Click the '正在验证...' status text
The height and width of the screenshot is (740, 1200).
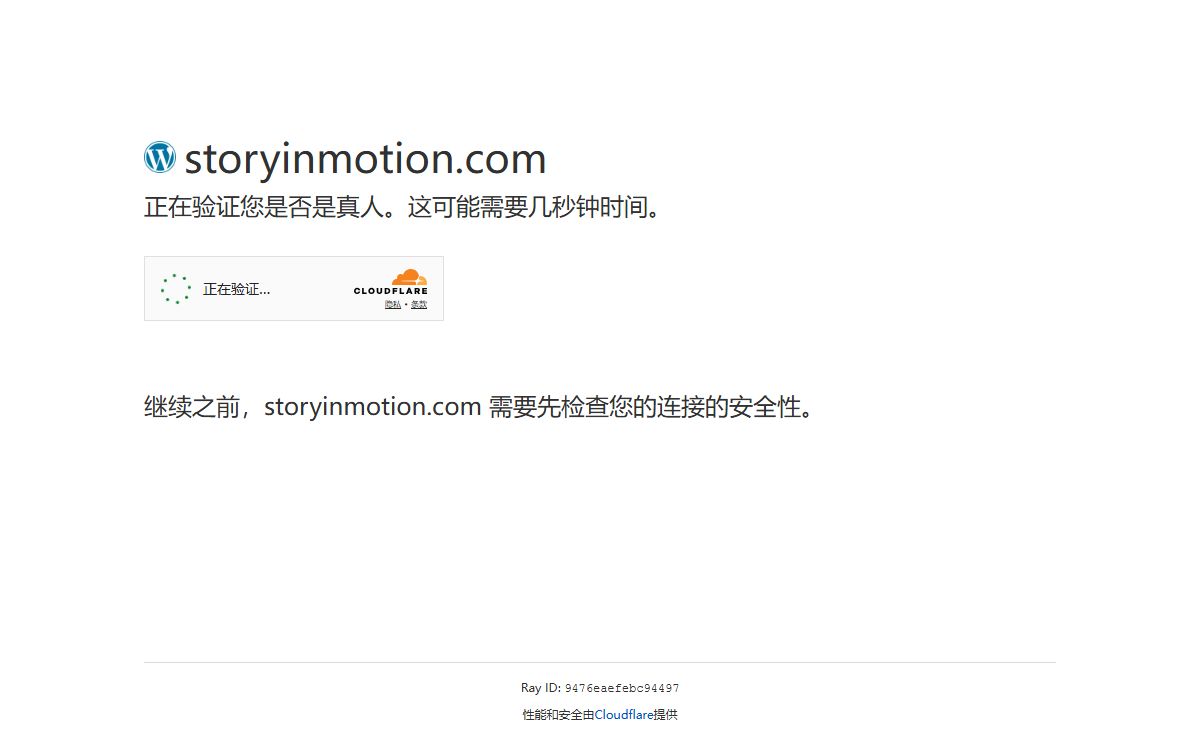[x=237, y=289]
